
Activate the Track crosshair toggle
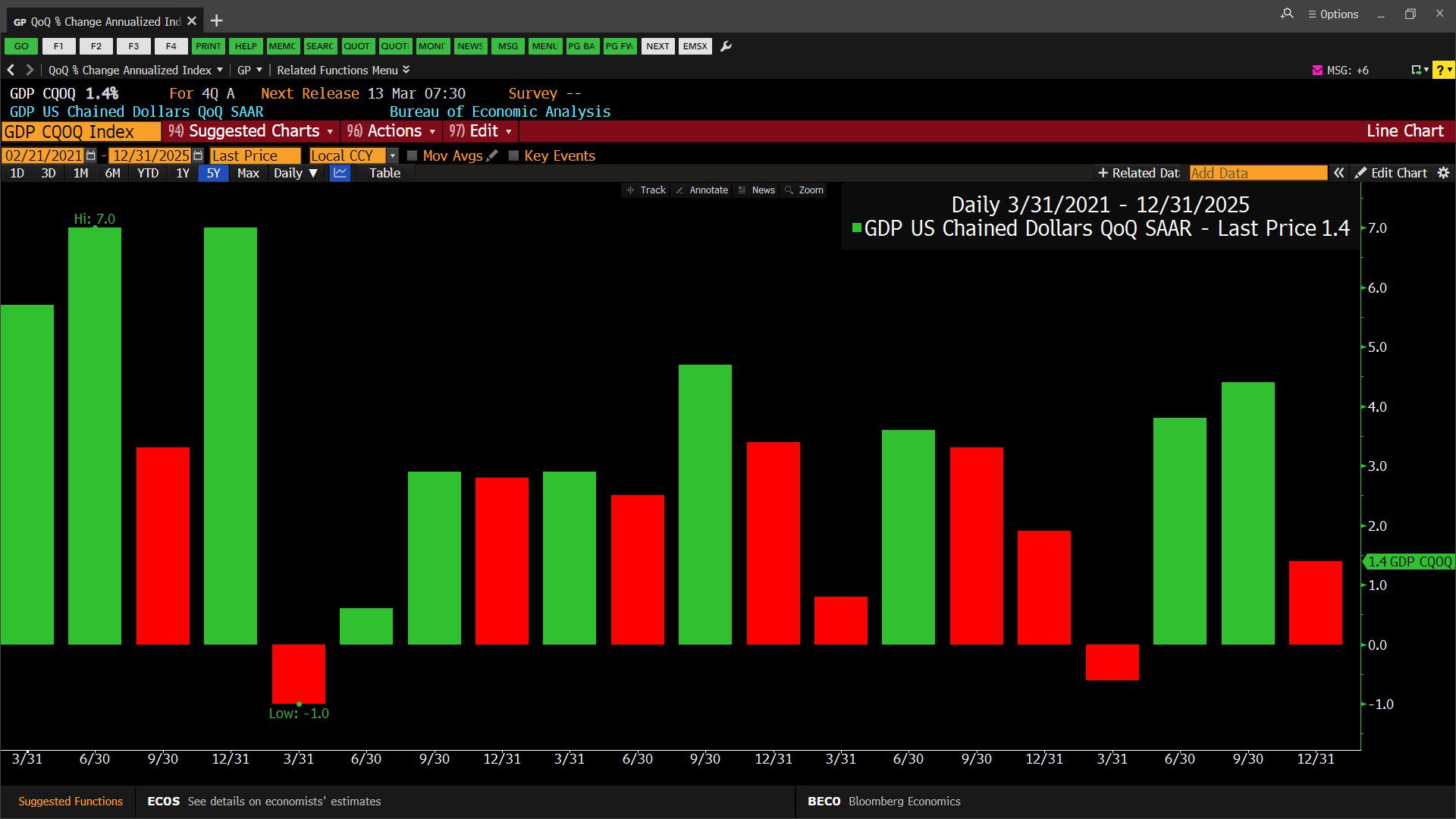pyautogui.click(x=645, y=190)
